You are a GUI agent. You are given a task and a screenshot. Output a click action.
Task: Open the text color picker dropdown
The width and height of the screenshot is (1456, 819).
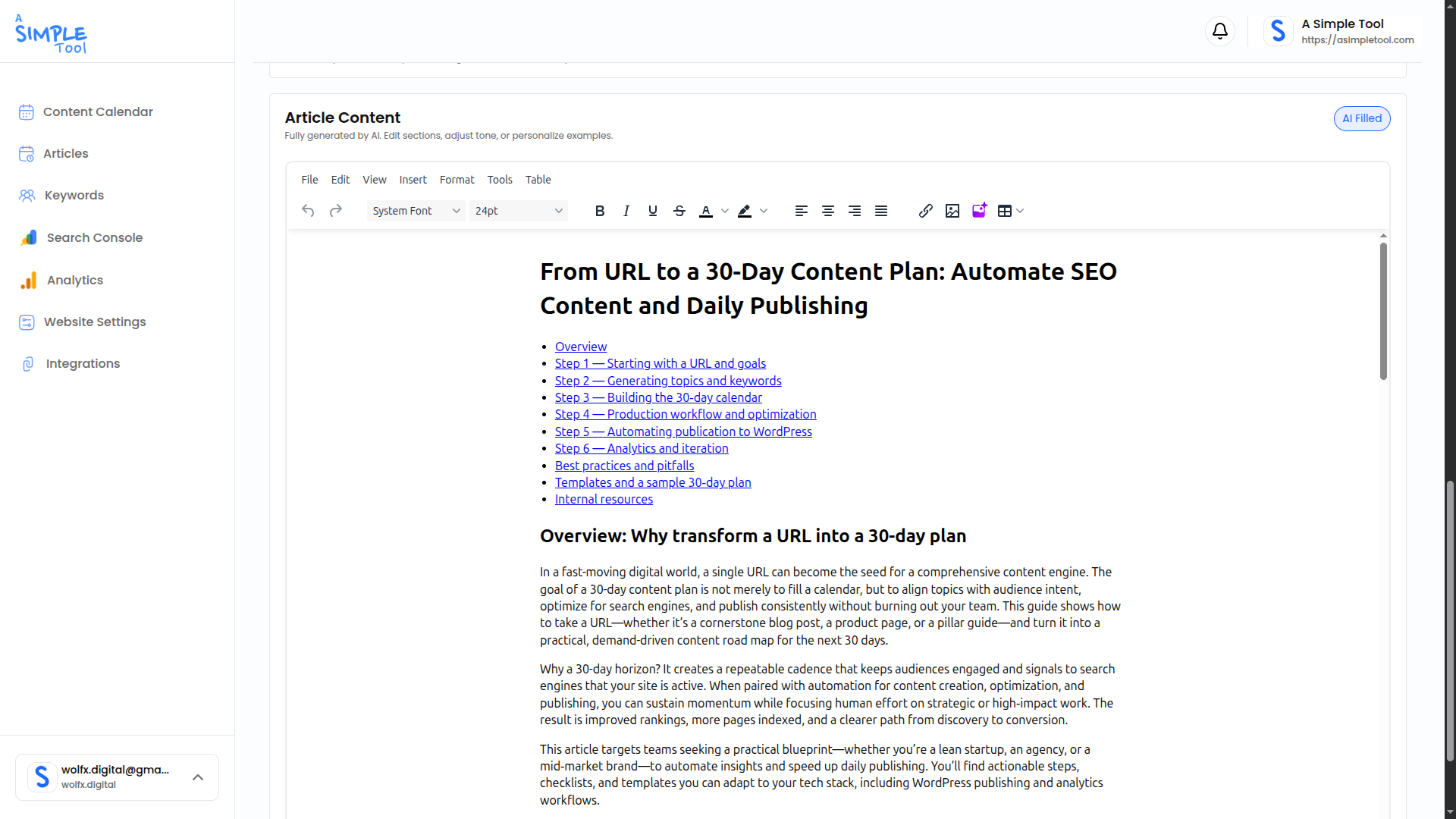click(x=725, y=211)
